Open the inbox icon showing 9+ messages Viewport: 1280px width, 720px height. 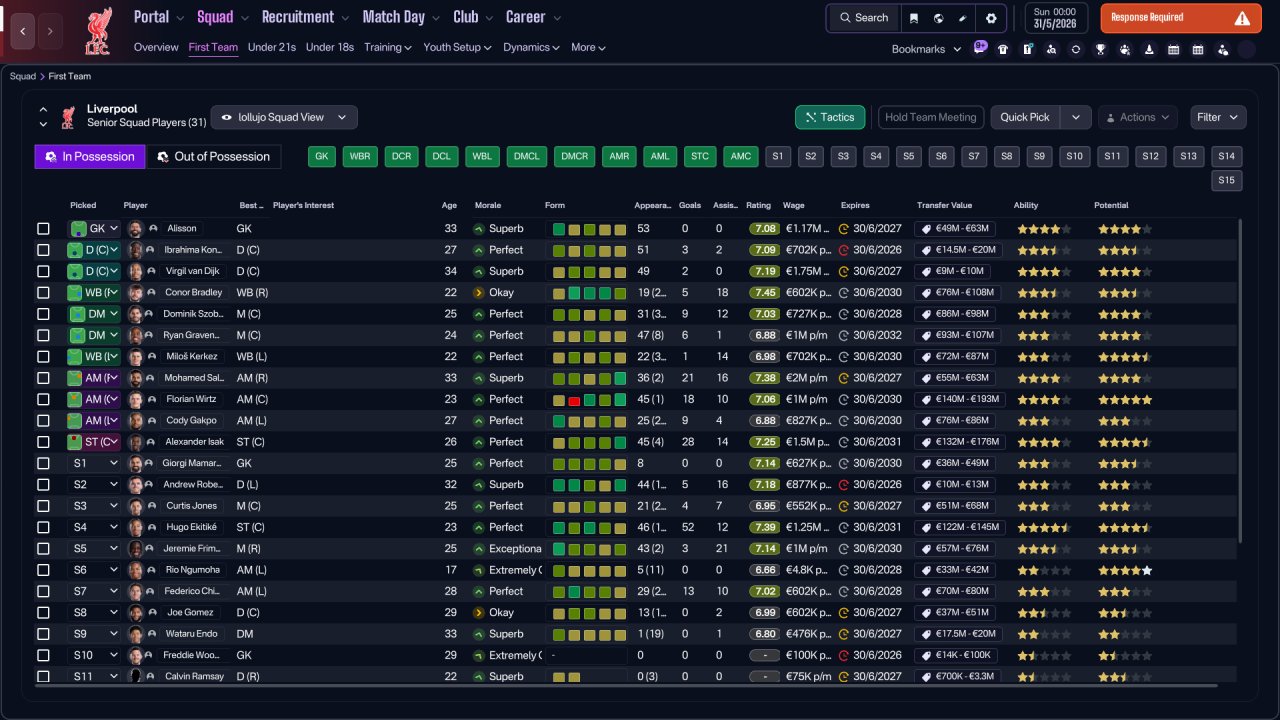[980, 48]
